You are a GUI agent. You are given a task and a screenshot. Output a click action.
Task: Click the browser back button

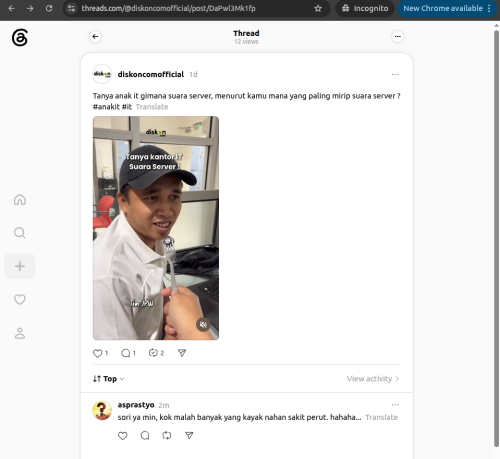tap(12, 8)
